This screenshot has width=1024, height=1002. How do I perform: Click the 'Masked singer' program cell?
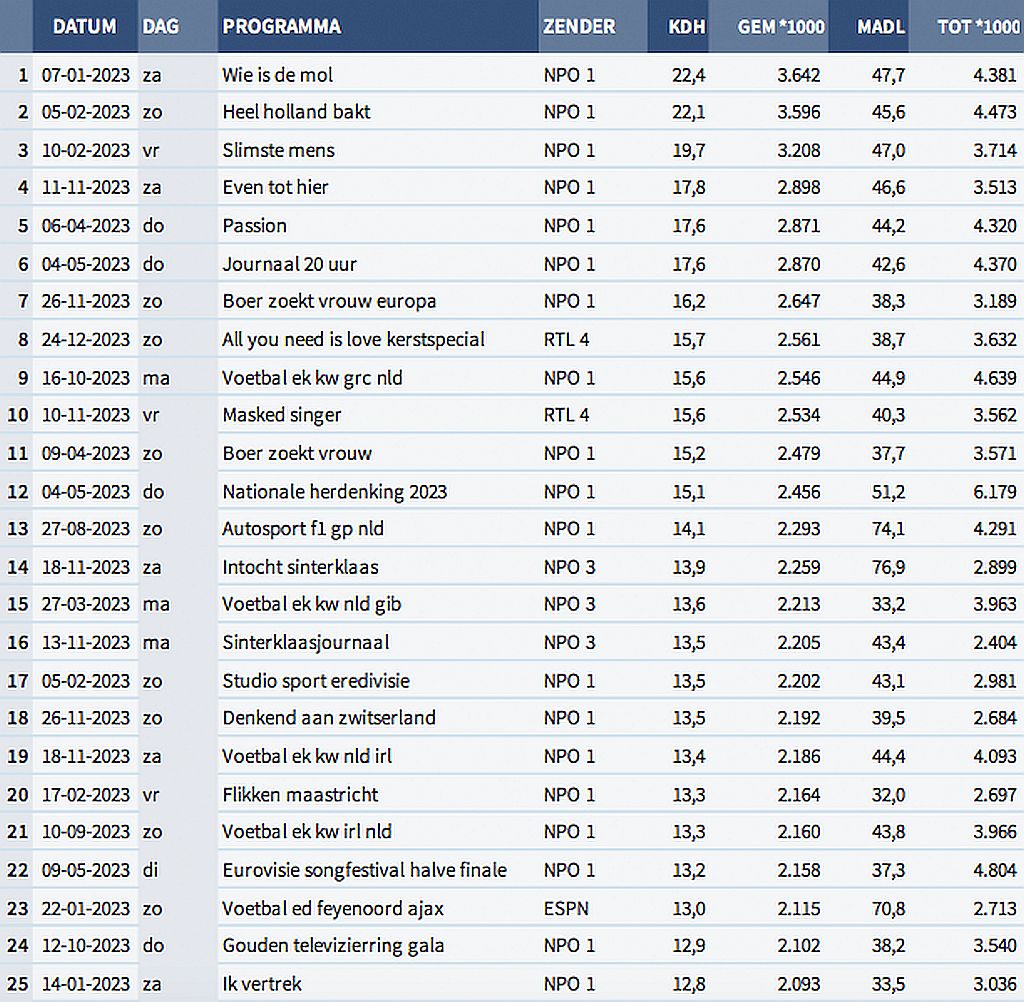(282, 415)
